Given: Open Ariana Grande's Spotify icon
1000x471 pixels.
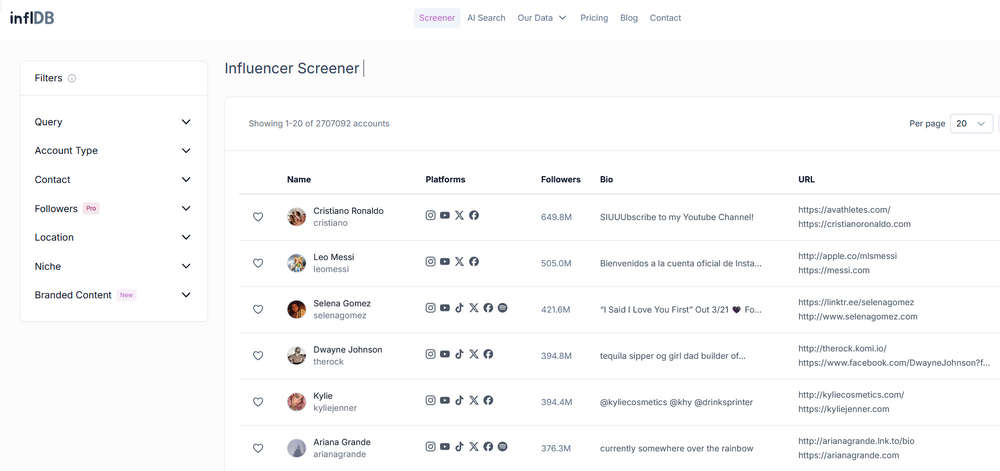Looking at the screenshot, I should pos(503,447).
